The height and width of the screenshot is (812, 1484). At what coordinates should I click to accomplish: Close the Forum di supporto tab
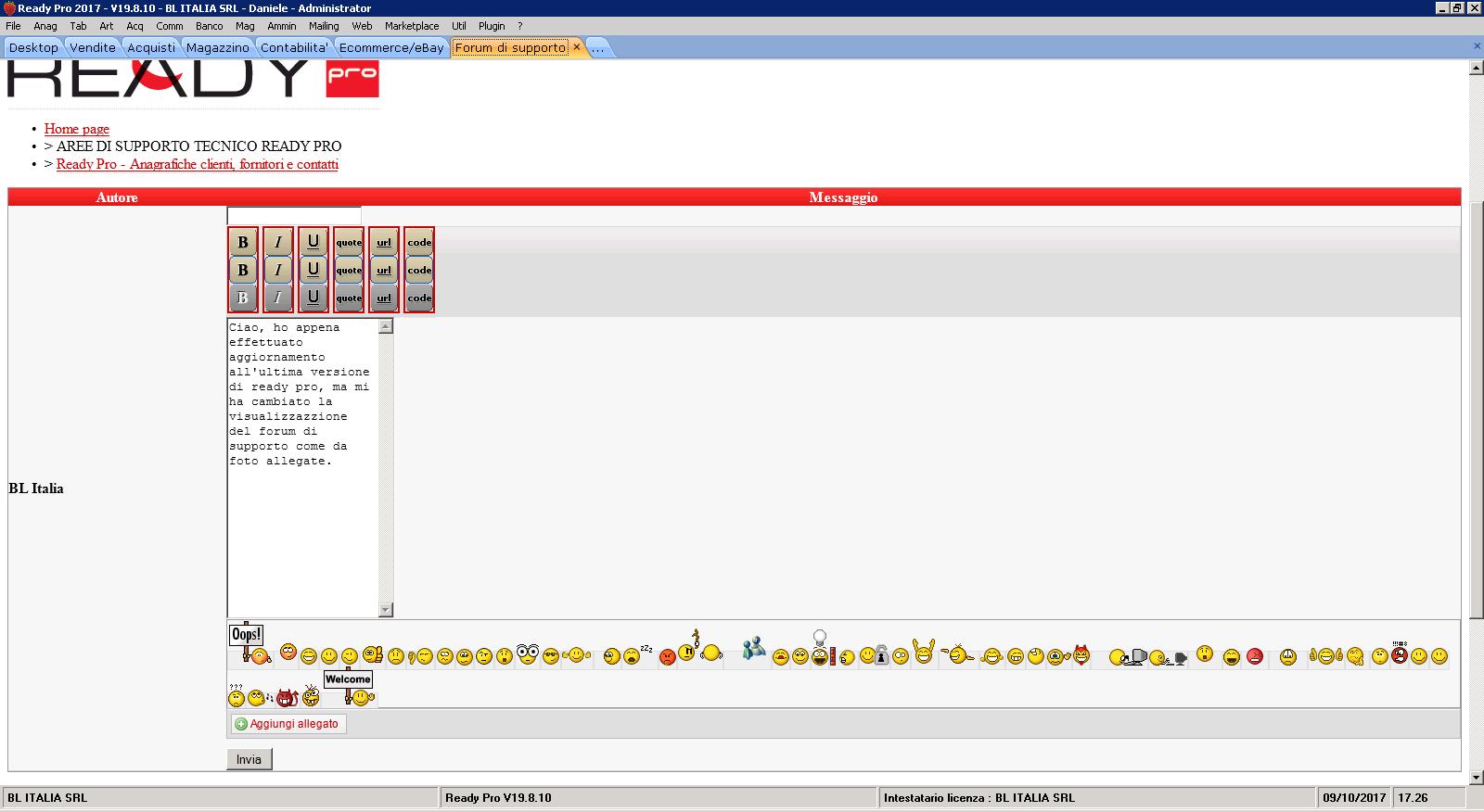(x=577, y=46)
